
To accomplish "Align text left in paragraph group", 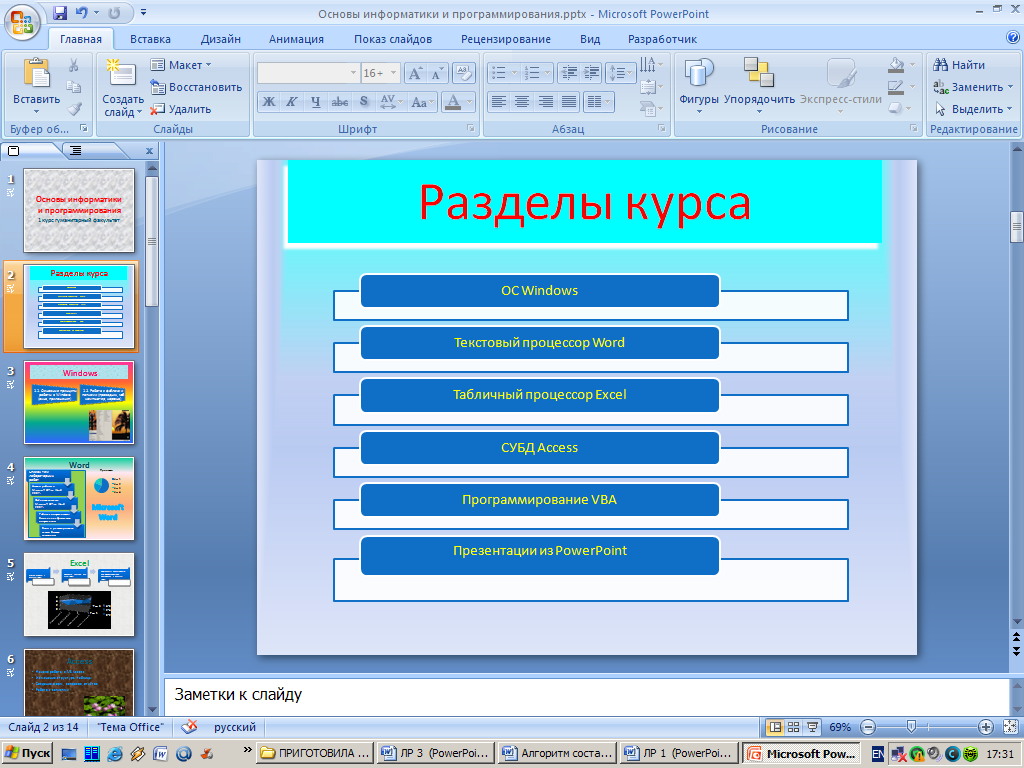I will click(x=499, y=102).
